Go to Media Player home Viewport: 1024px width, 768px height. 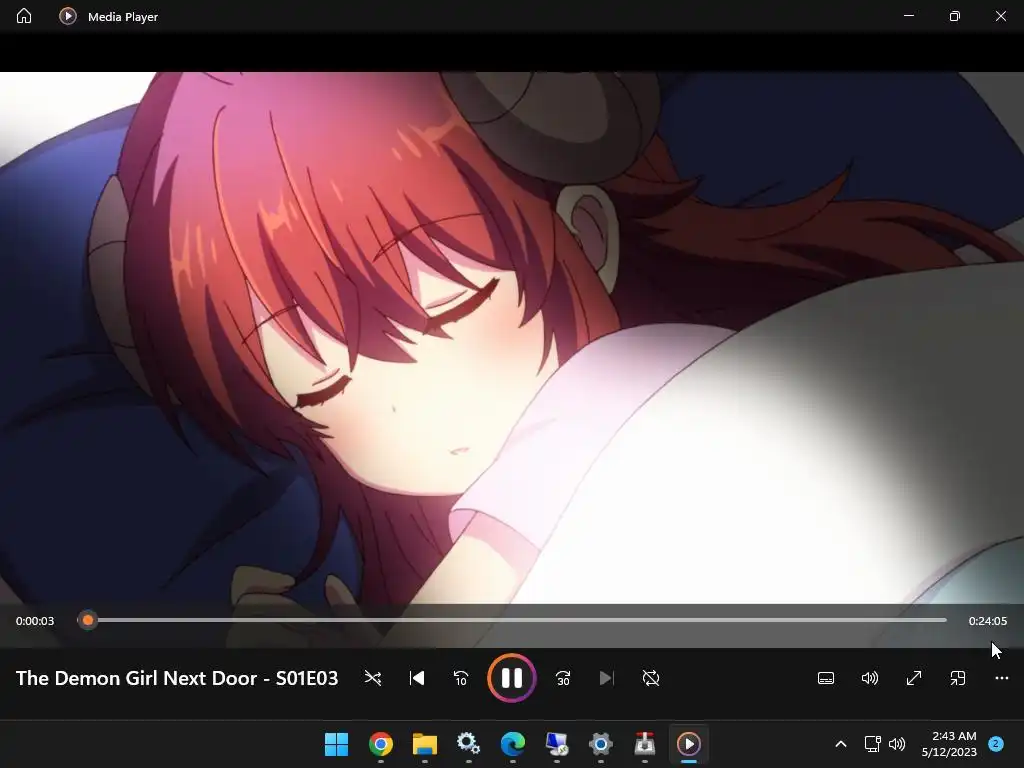[x=24, y=16]
